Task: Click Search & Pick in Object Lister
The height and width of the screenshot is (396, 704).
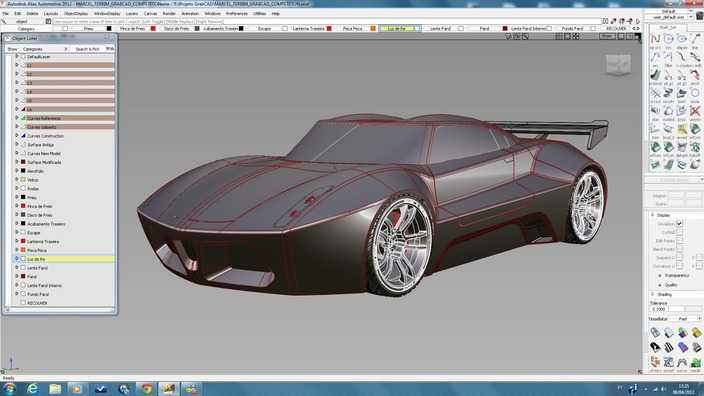Action: pyautogui.click(x=88, y=48)
